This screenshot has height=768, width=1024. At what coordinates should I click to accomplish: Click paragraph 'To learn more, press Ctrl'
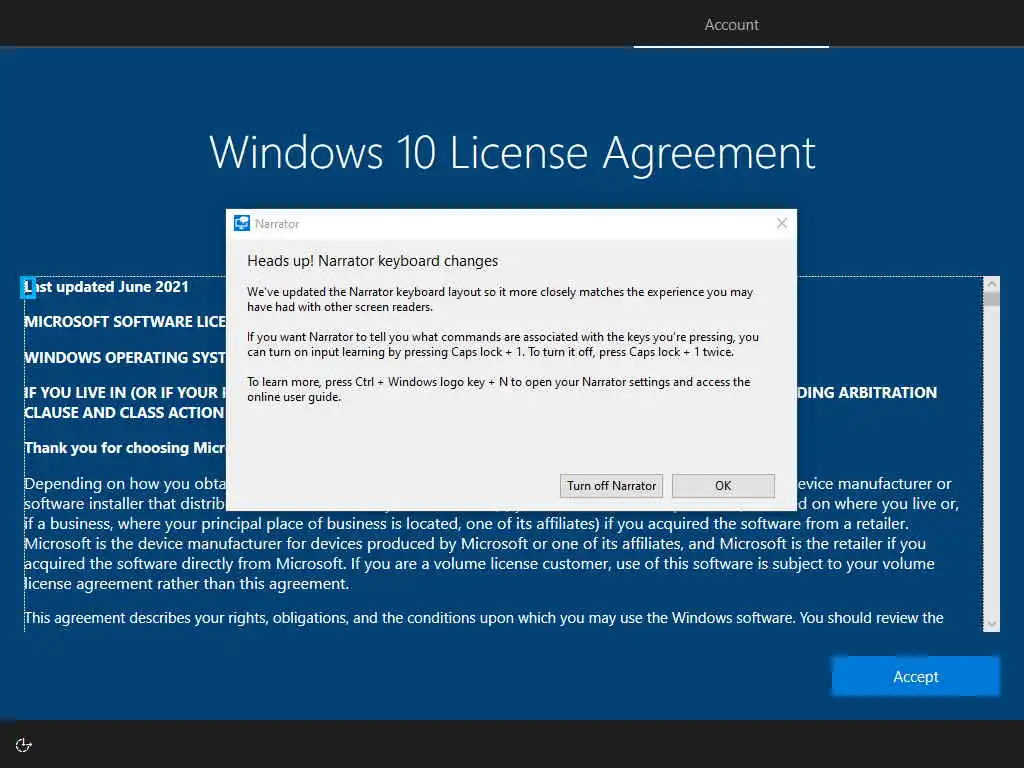(x=498, y=389)
